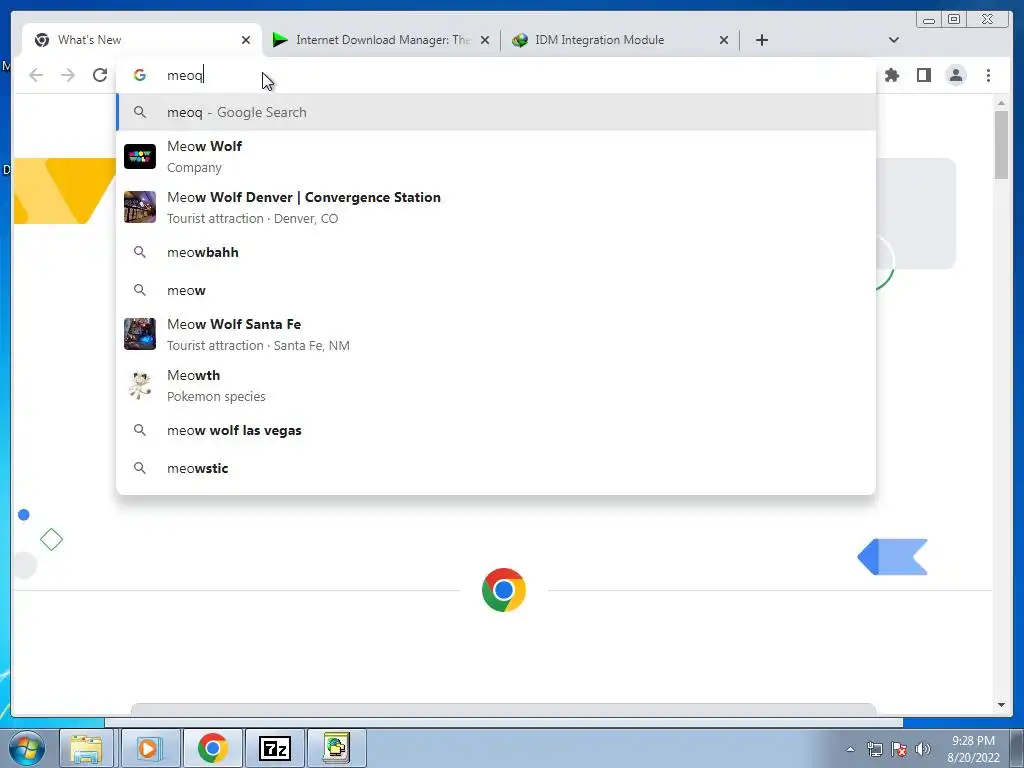Close the IDM Integration Module tab

tap(724, 40)
